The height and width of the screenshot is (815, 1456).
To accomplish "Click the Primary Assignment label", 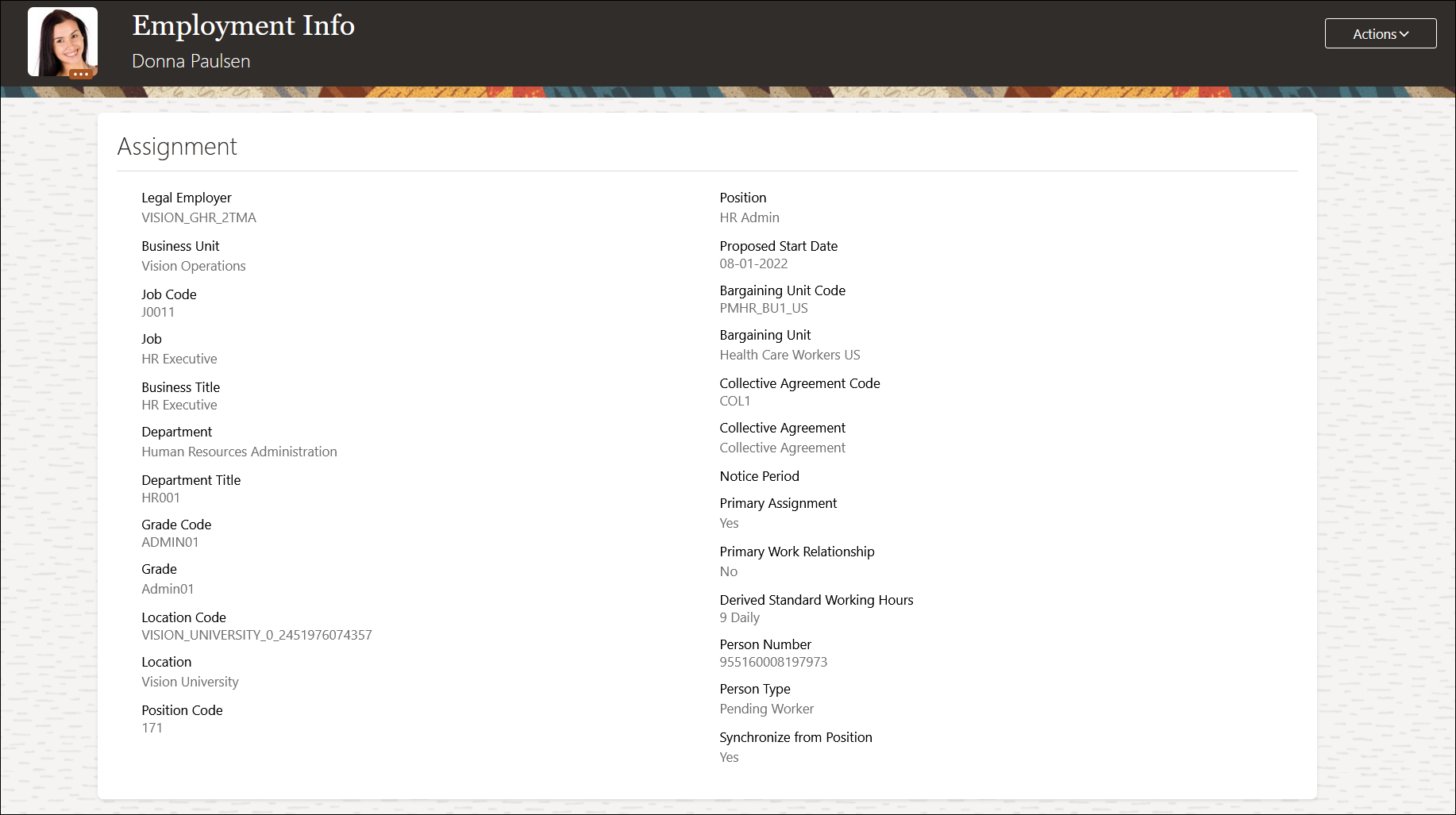I will (x=778, y=503).
